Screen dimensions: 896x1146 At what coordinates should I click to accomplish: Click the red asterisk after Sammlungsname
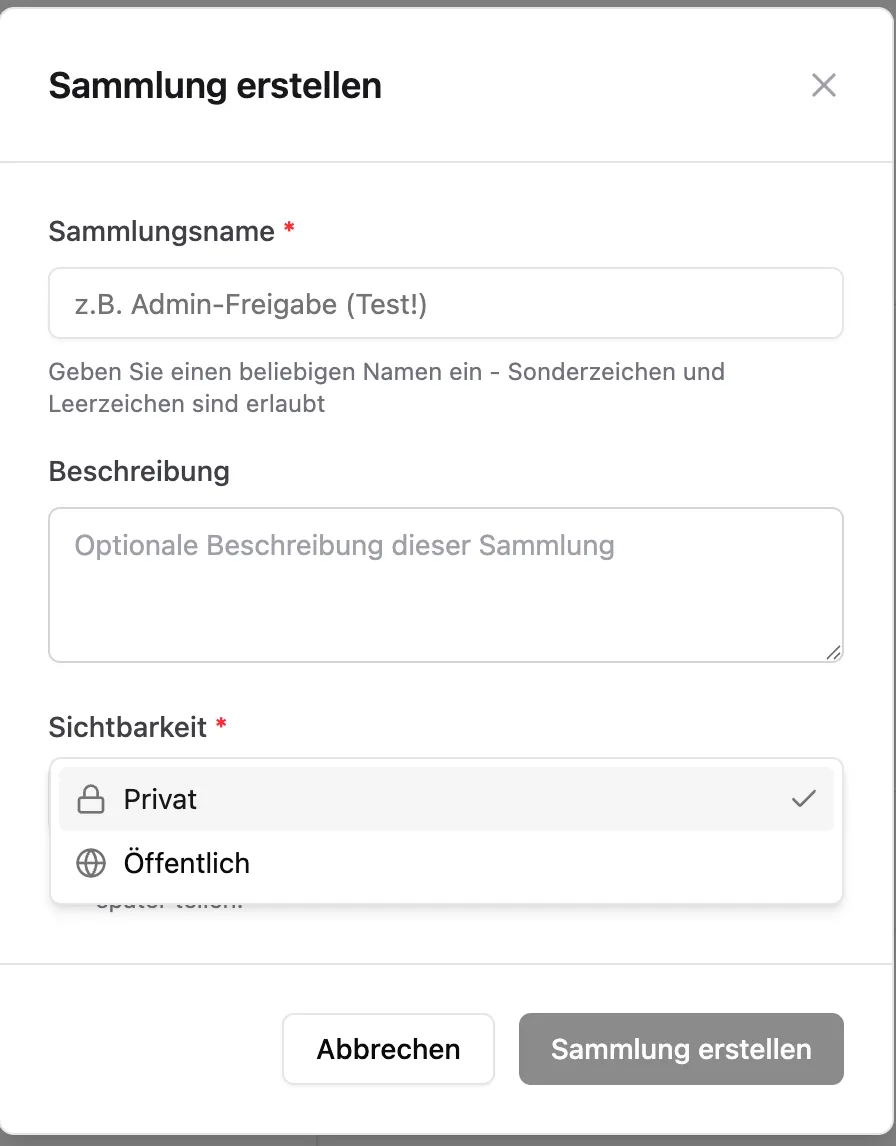coord(289,230)
